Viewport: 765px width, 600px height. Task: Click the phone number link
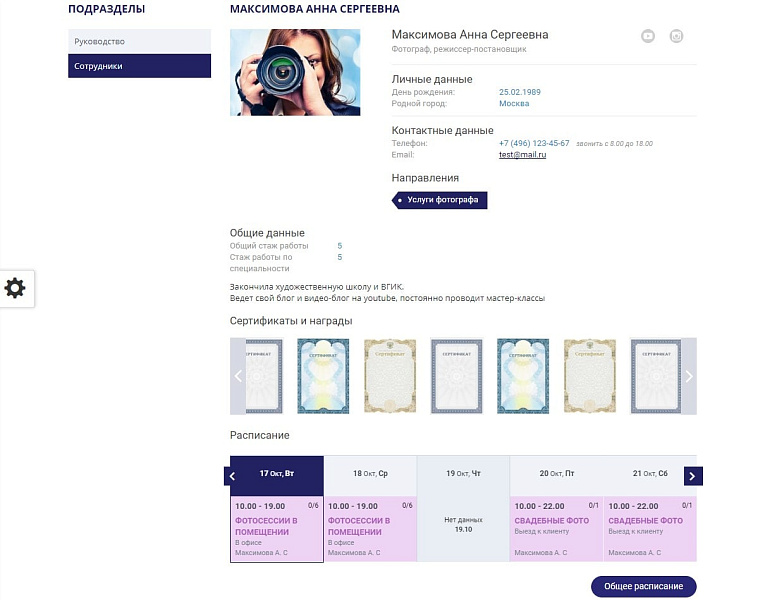(534, 143)
